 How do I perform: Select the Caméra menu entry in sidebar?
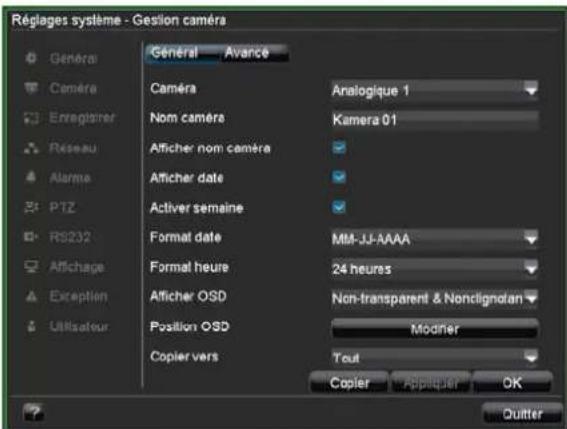tap(73, 88)
